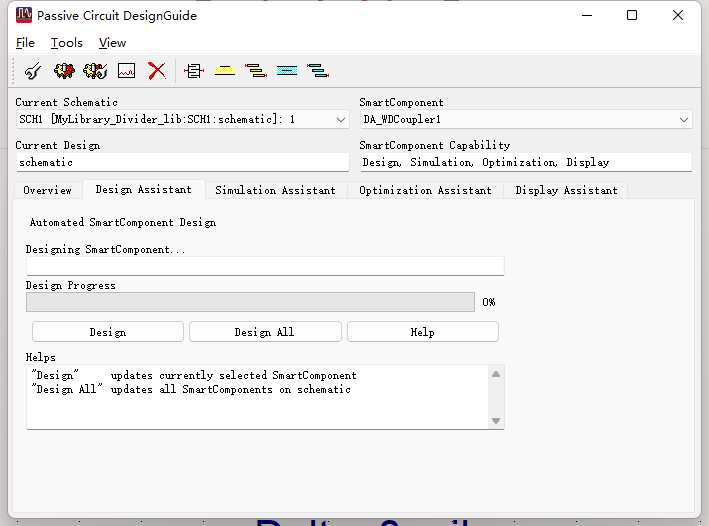This screenshot has width=709, height=526.
Task: Expand the Current Schematic dropdown
Action: (341, 119)
